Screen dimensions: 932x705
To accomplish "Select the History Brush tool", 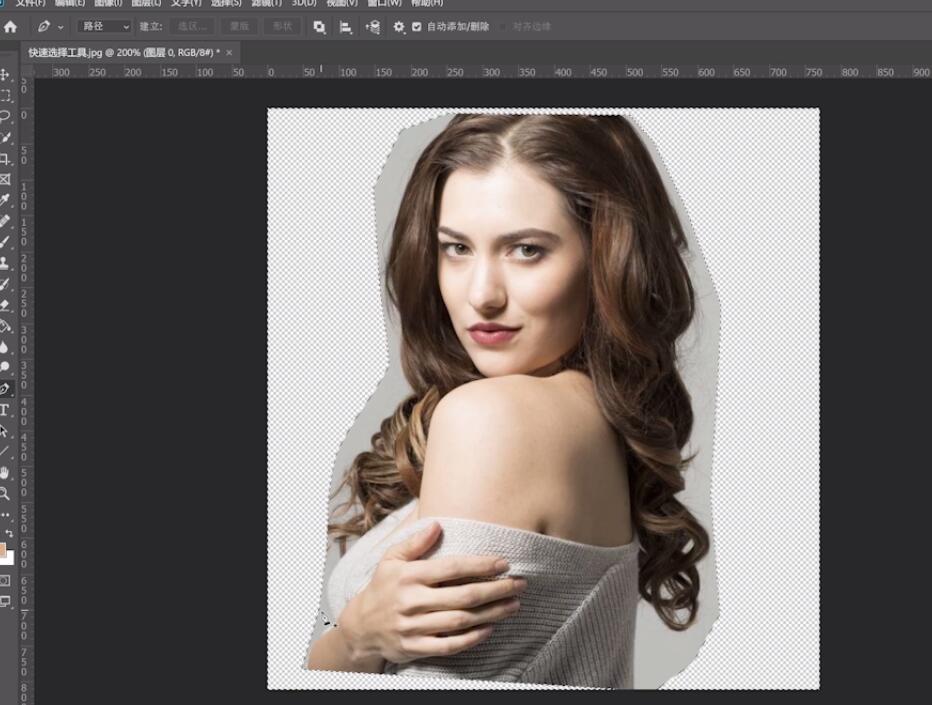I will click(x=5, y=284).
